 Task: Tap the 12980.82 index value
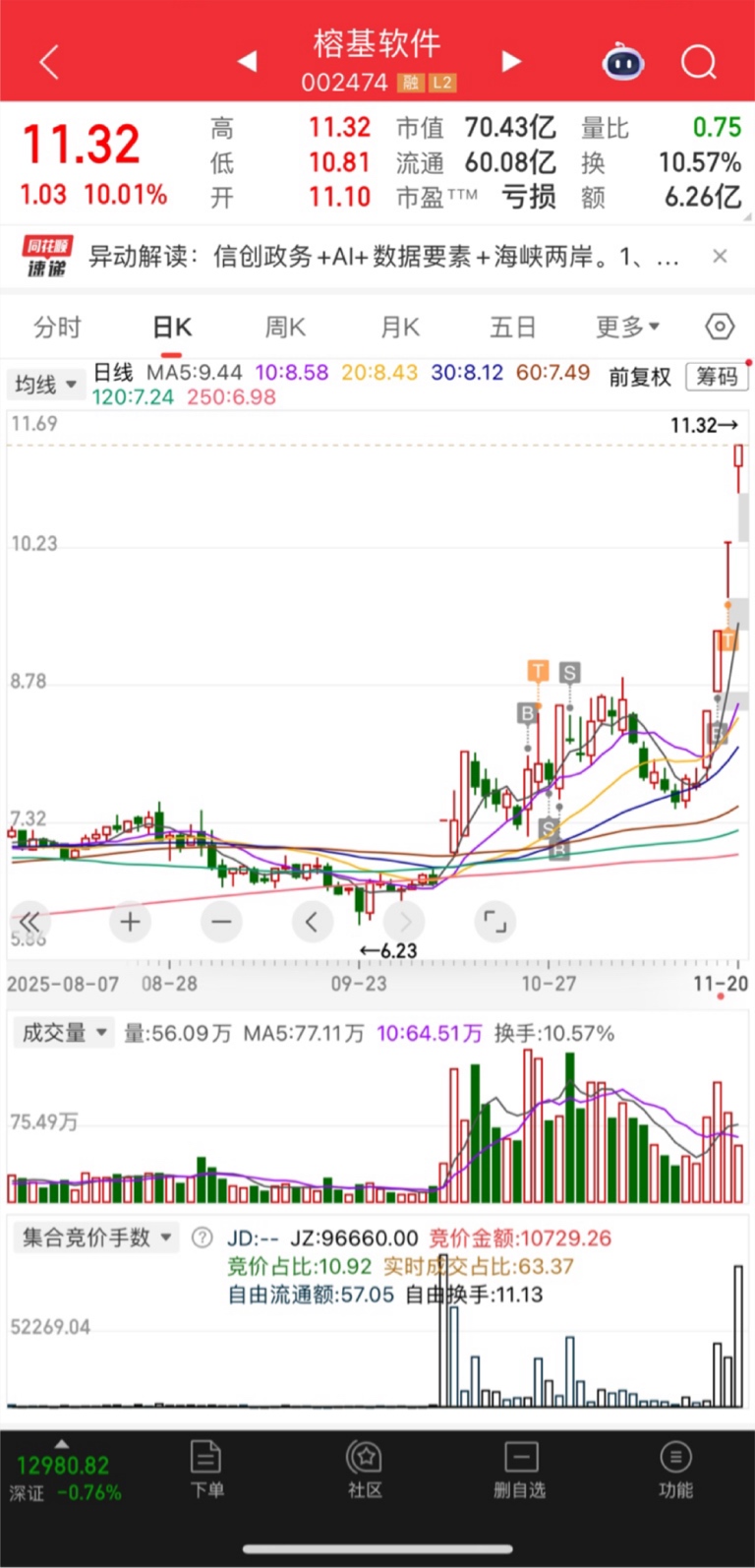63,1465
